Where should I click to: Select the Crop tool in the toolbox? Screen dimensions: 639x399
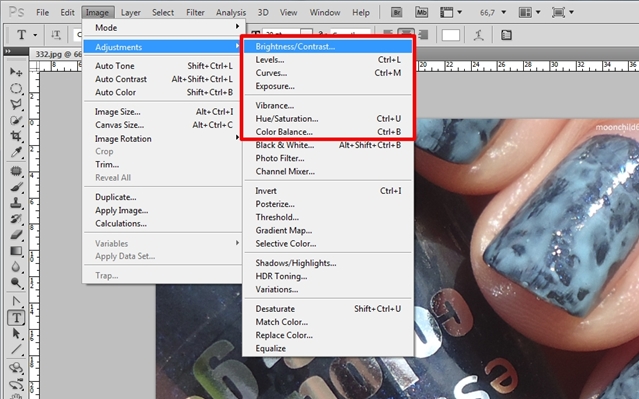click(x=16, y=136)
